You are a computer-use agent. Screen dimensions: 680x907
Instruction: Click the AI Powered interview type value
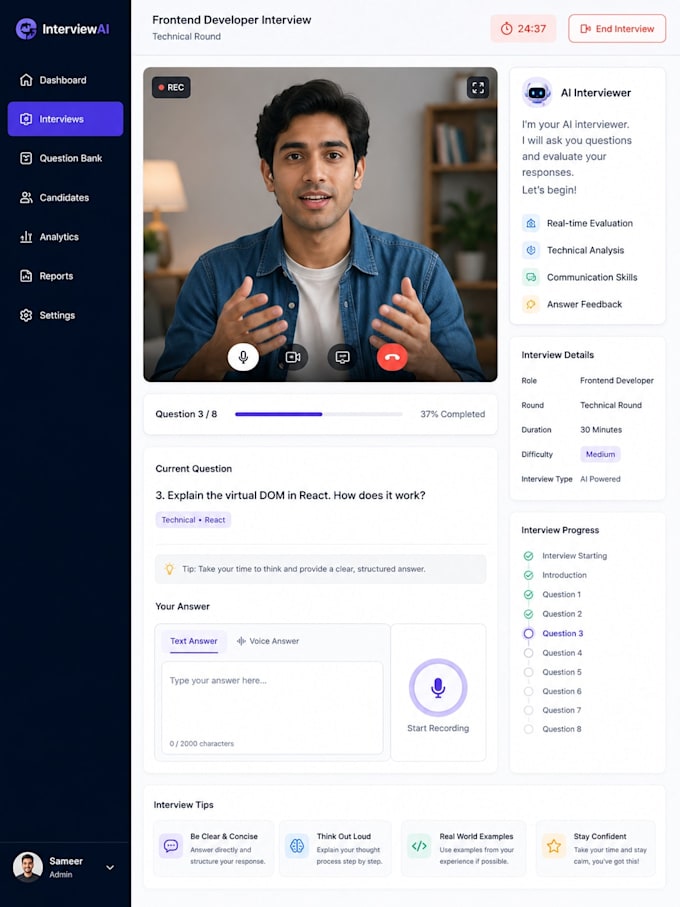tap(600, 479)
